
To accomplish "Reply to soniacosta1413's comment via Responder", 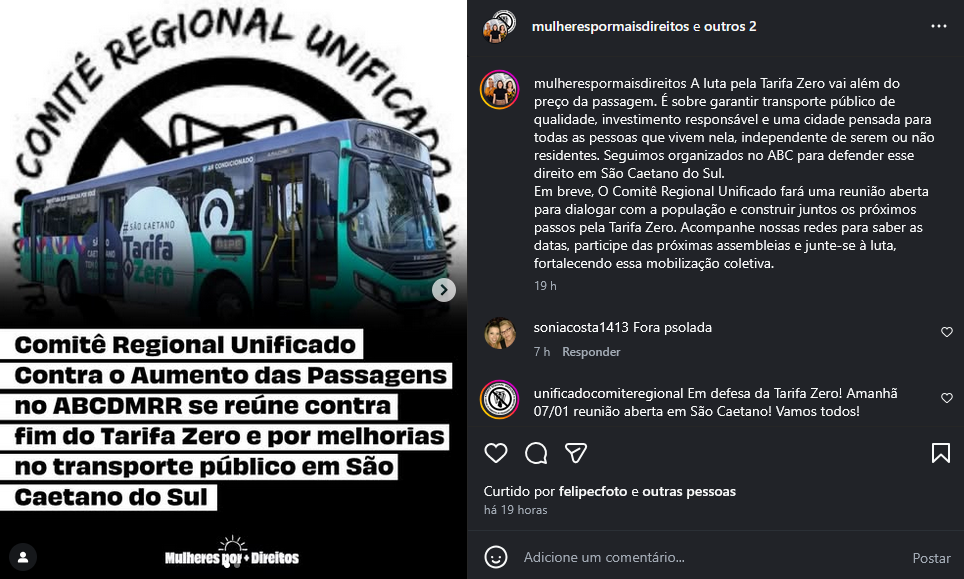I will click(x=591, y=352).
